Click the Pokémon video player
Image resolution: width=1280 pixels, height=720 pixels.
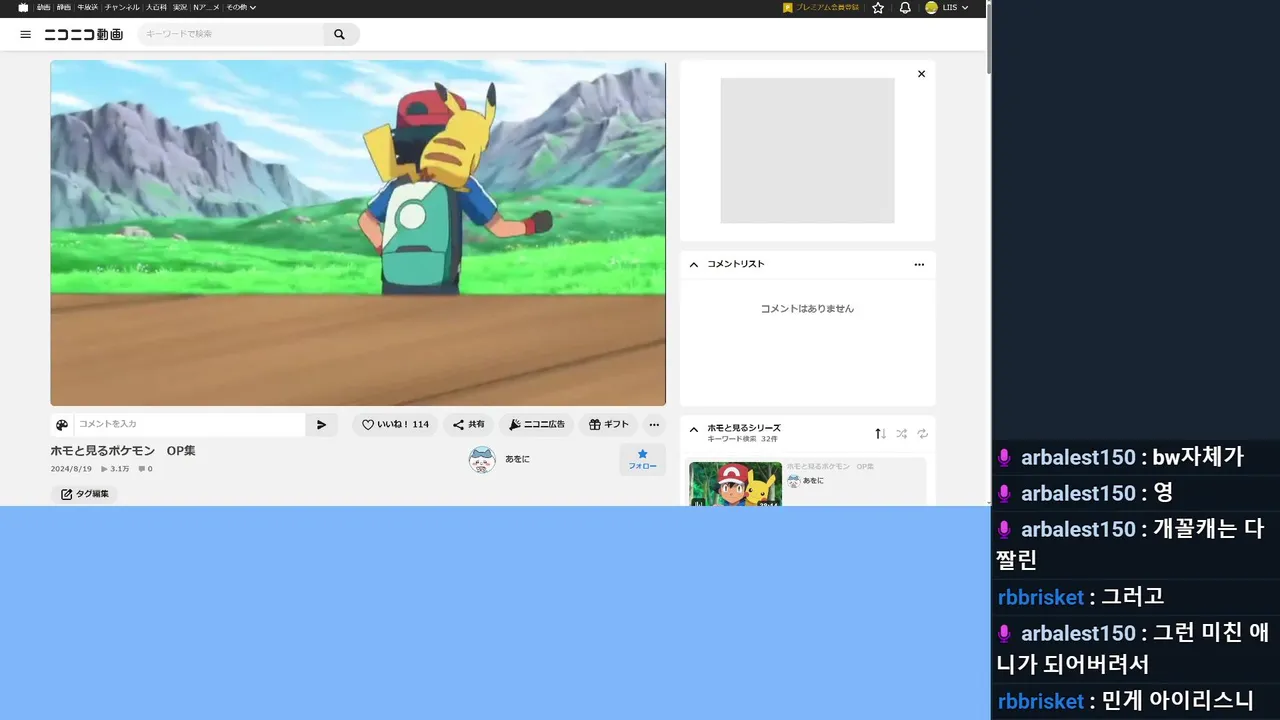click(x=358, y=233)
